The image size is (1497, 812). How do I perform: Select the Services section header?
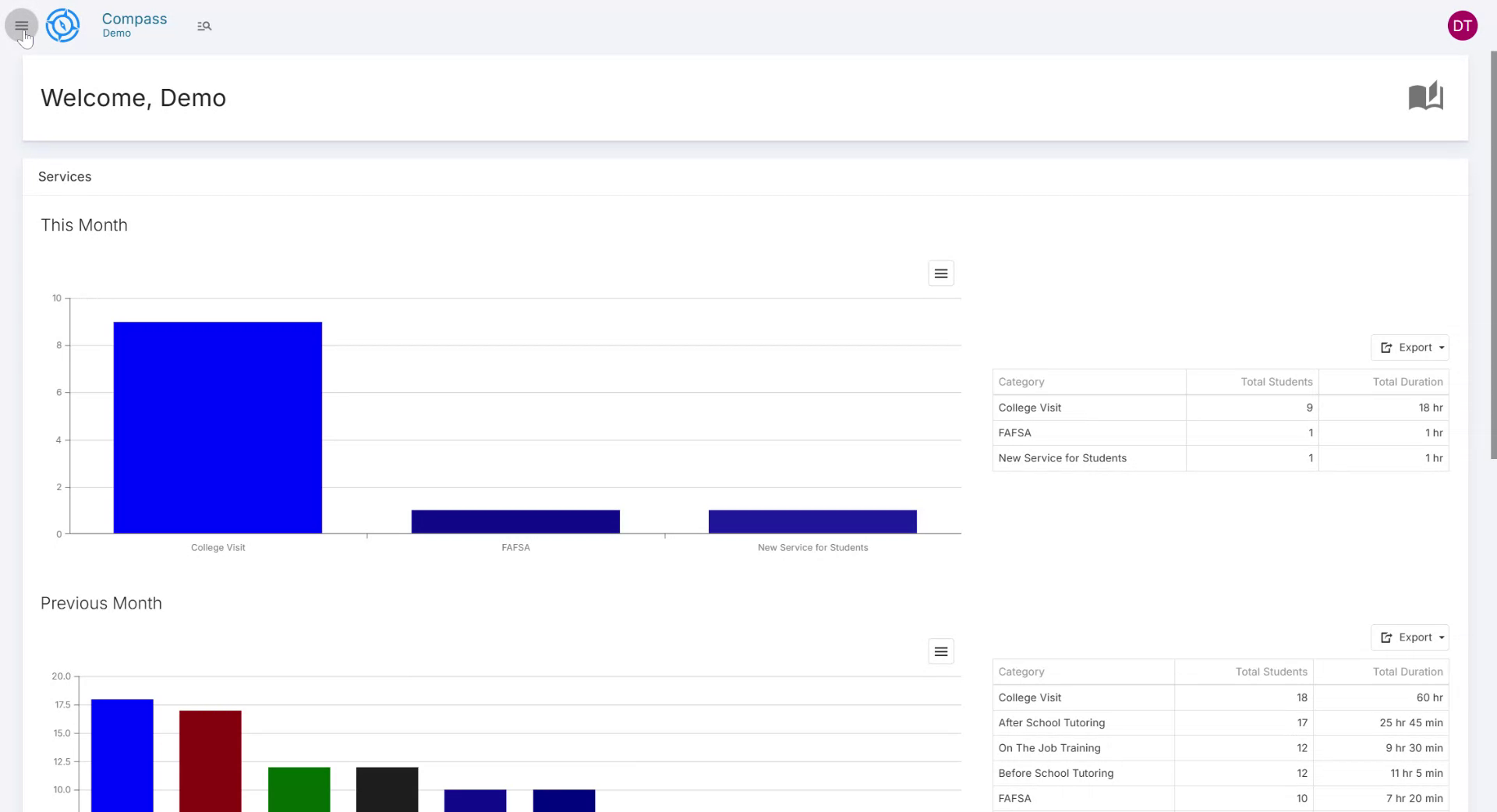(x=65, y=176)
